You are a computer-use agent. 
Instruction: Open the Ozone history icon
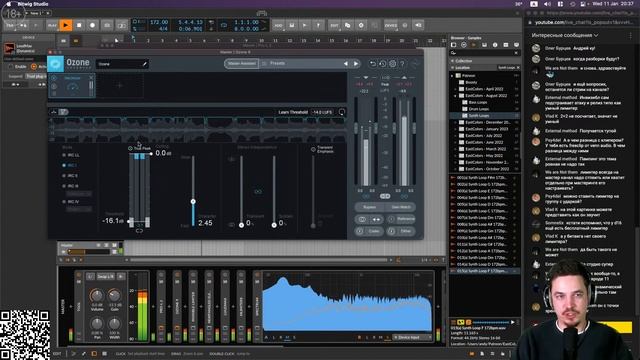coord(382,64)
